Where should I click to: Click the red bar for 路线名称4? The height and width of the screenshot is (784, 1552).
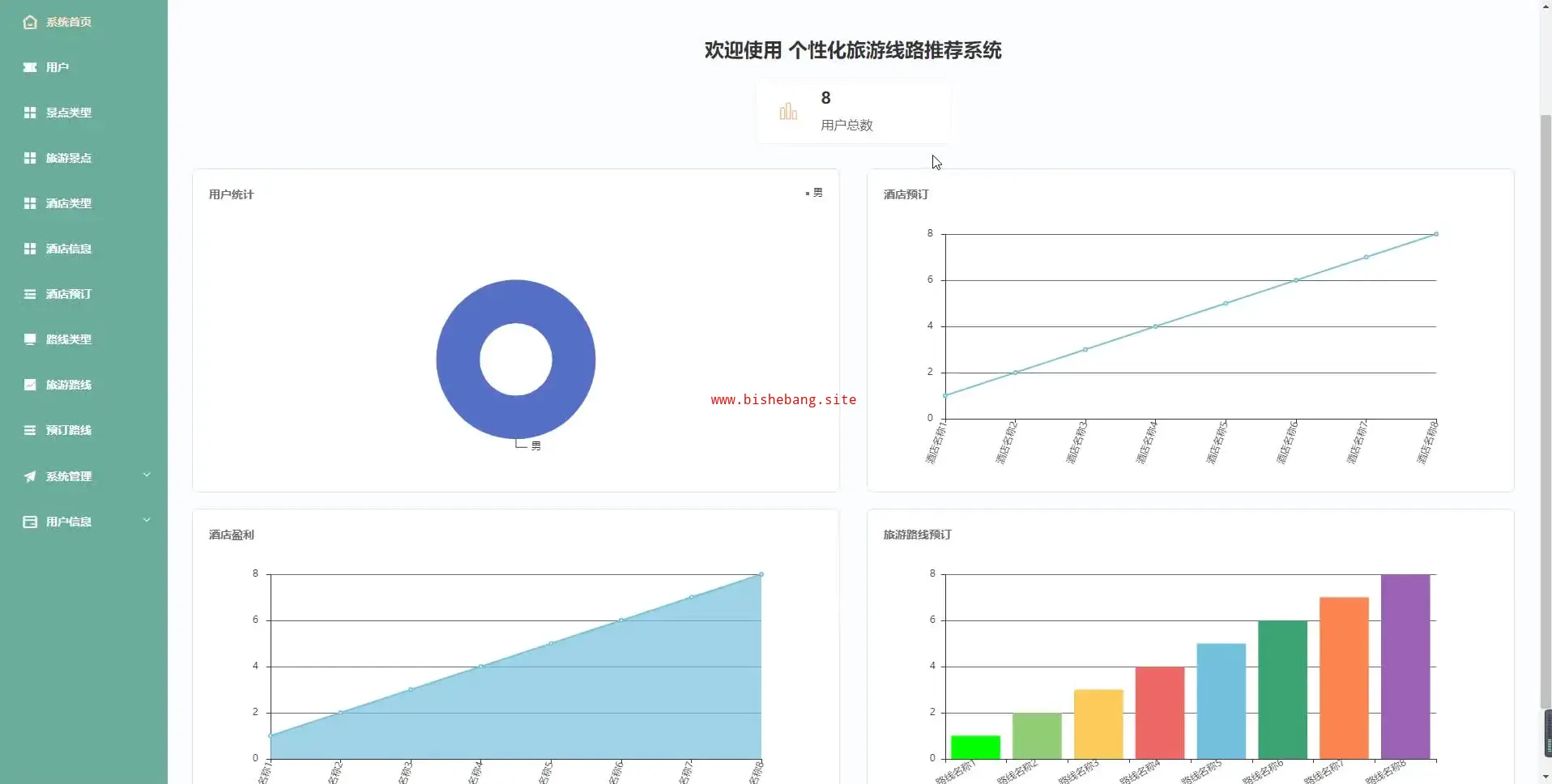point(1160,713)
